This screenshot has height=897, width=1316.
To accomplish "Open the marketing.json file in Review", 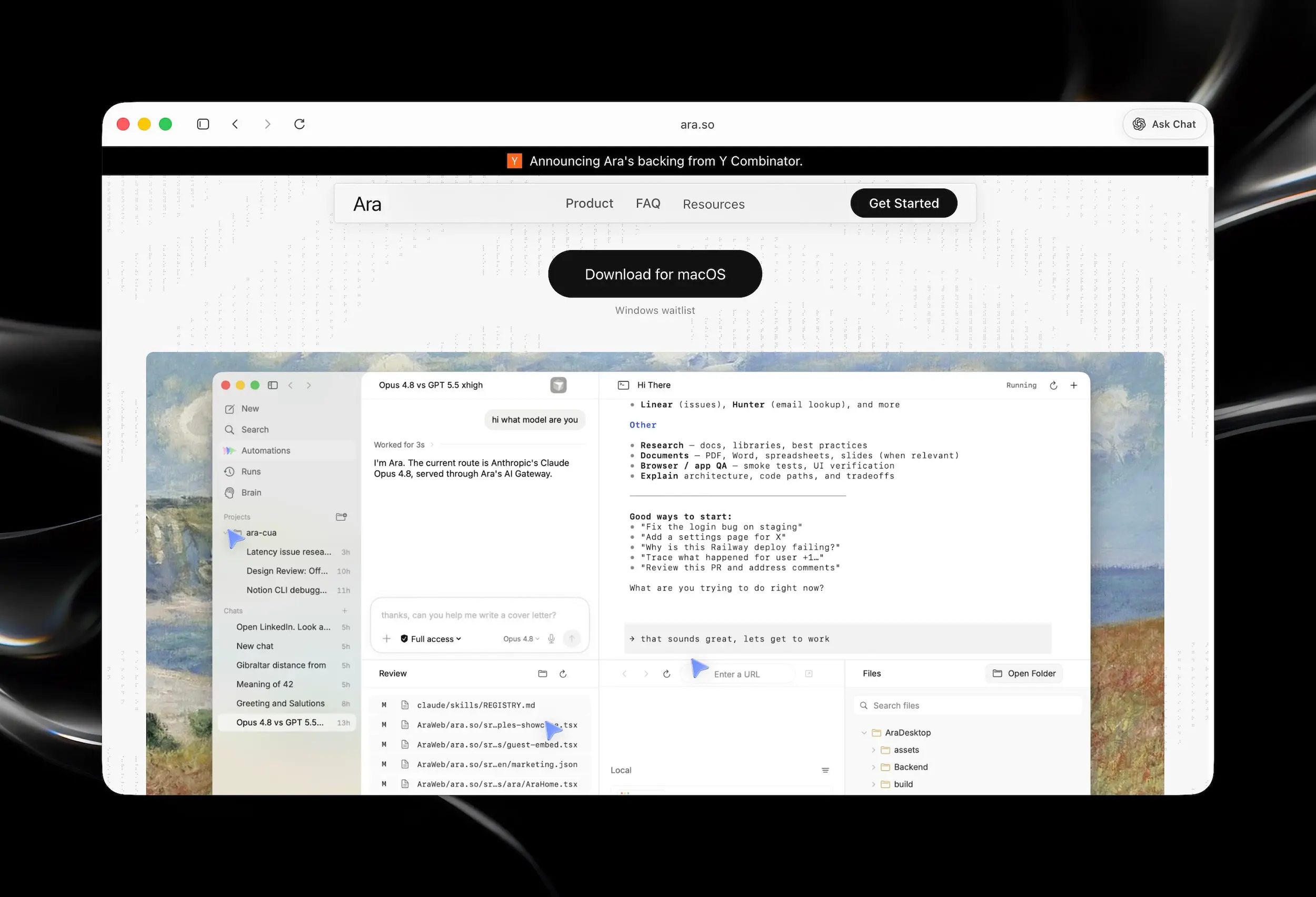I will [480, 764].
